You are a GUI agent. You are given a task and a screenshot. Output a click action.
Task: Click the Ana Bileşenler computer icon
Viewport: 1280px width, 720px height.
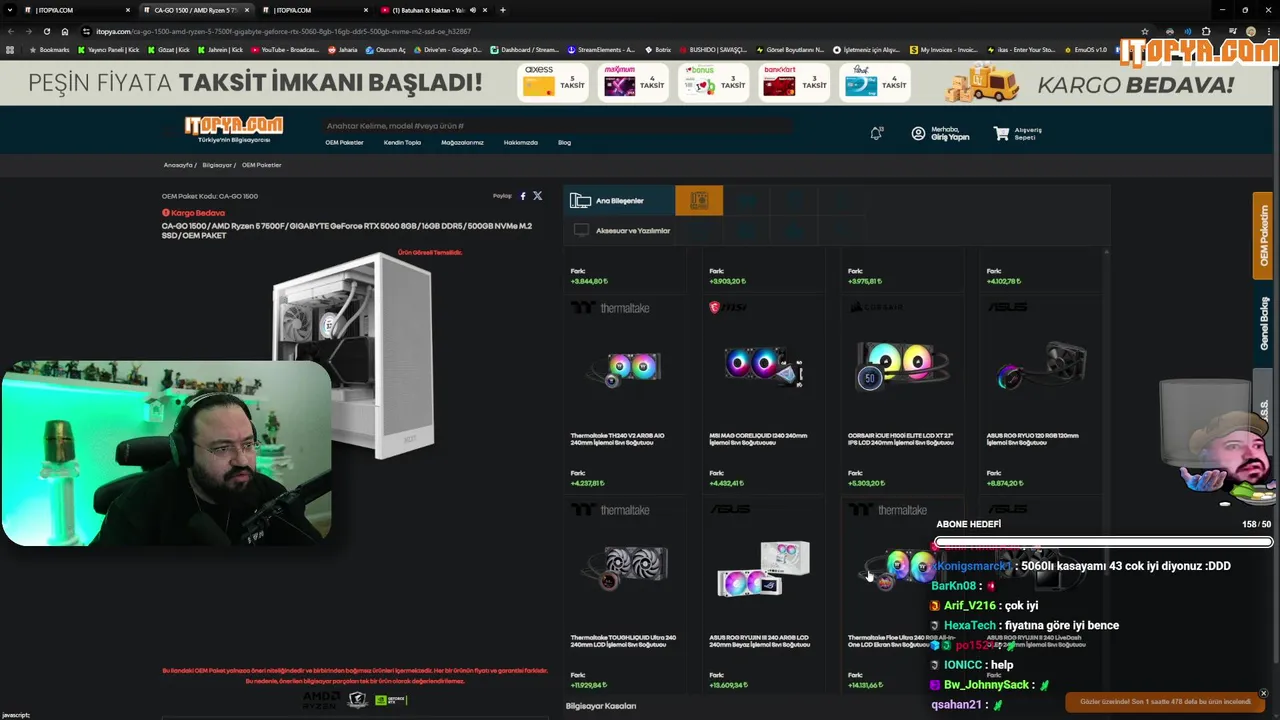[x=580, y=201]
